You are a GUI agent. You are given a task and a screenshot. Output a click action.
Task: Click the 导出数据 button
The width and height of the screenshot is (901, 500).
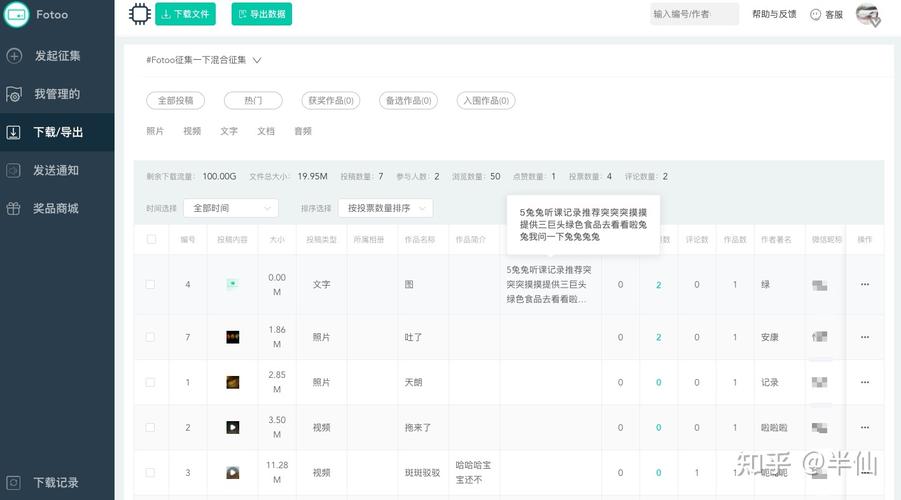pos(262,14)
